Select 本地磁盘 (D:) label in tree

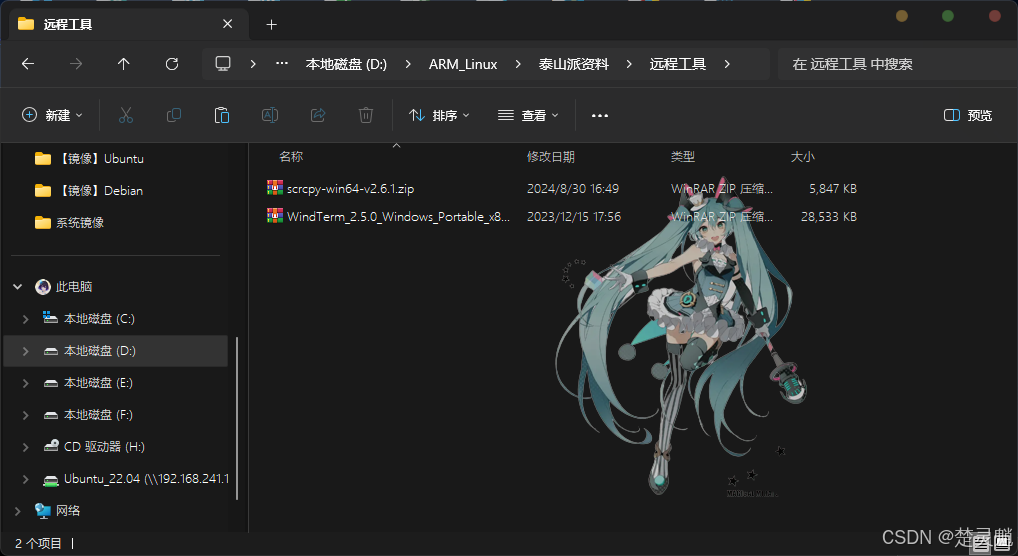99,351
